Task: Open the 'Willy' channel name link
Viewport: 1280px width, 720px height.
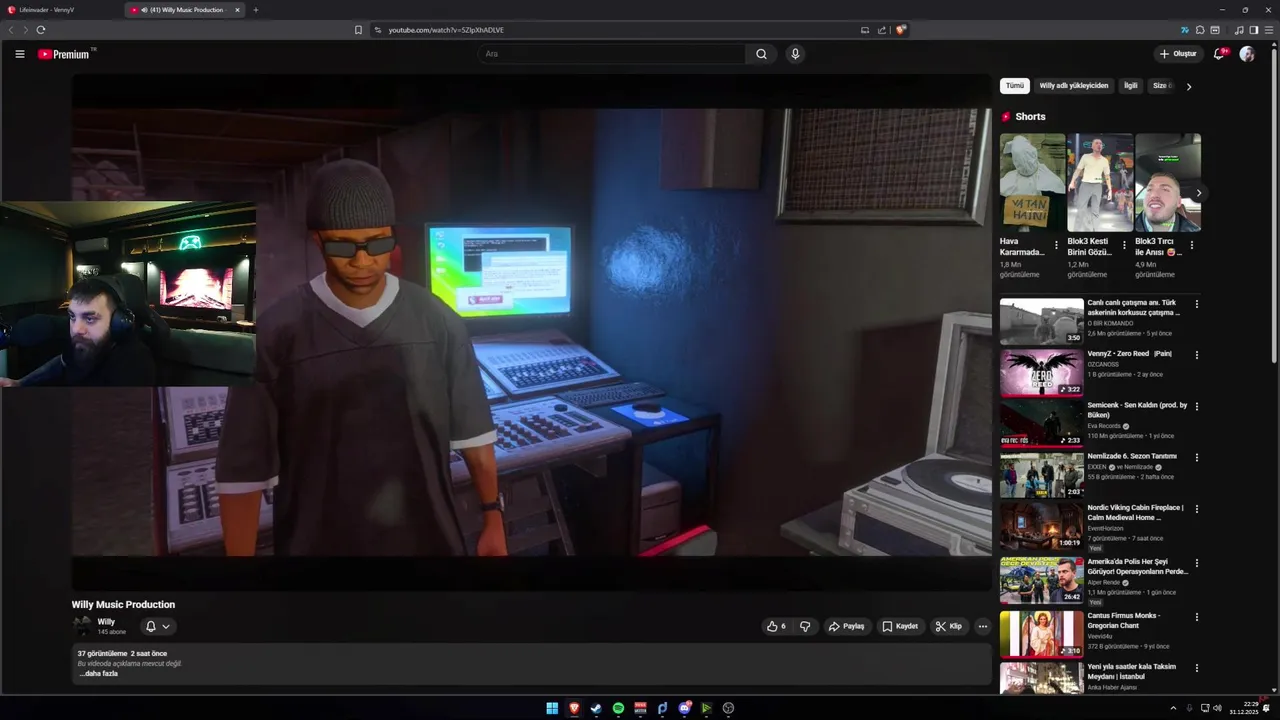Action: tap(106, 622)
